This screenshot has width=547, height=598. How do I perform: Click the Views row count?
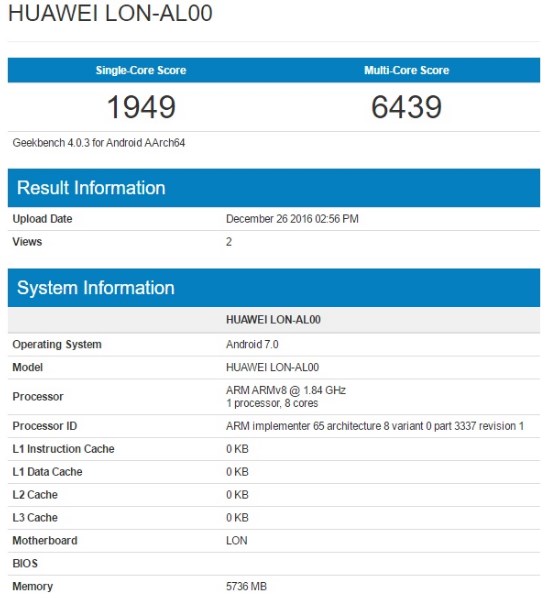229,242
